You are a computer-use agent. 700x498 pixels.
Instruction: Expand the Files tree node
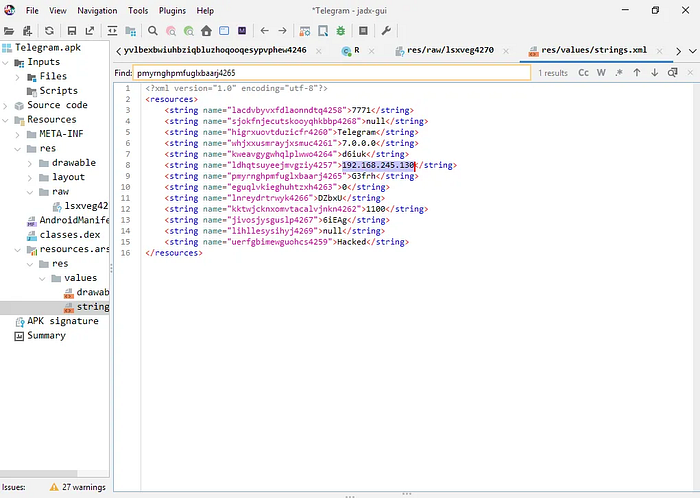(17, 77)
